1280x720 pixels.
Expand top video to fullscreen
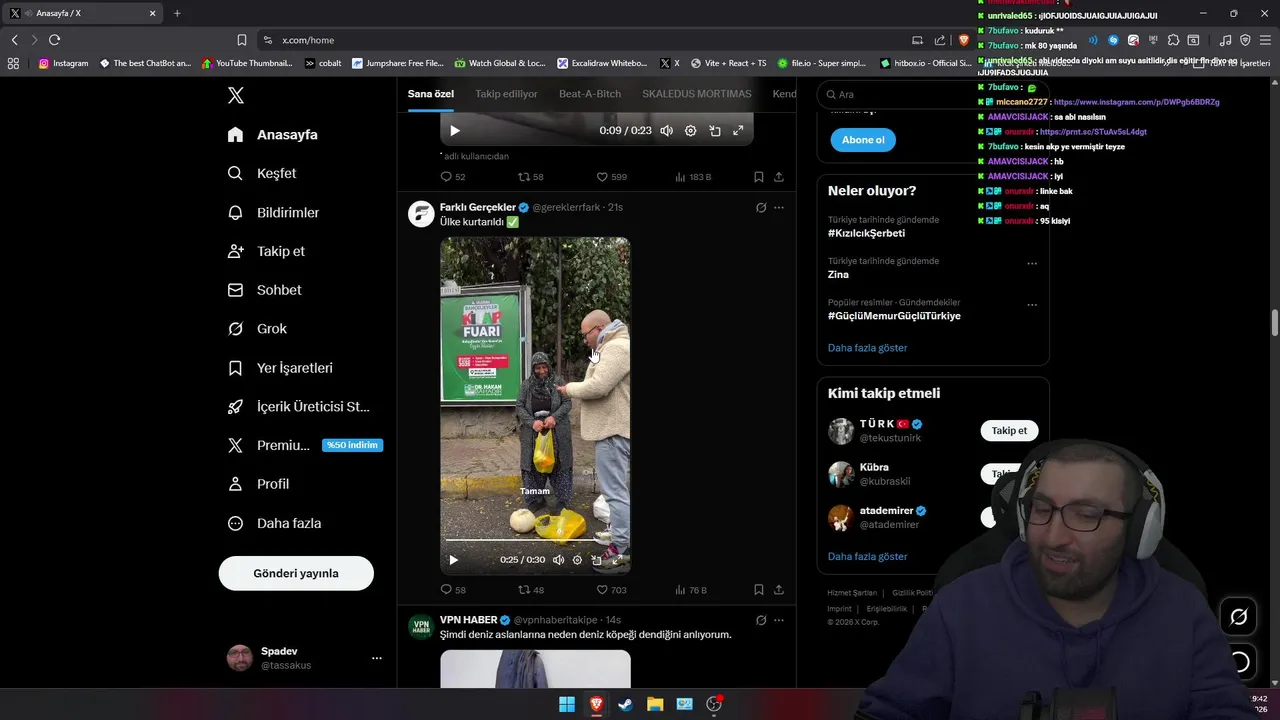pyautogui.click(x=738, y=130)
